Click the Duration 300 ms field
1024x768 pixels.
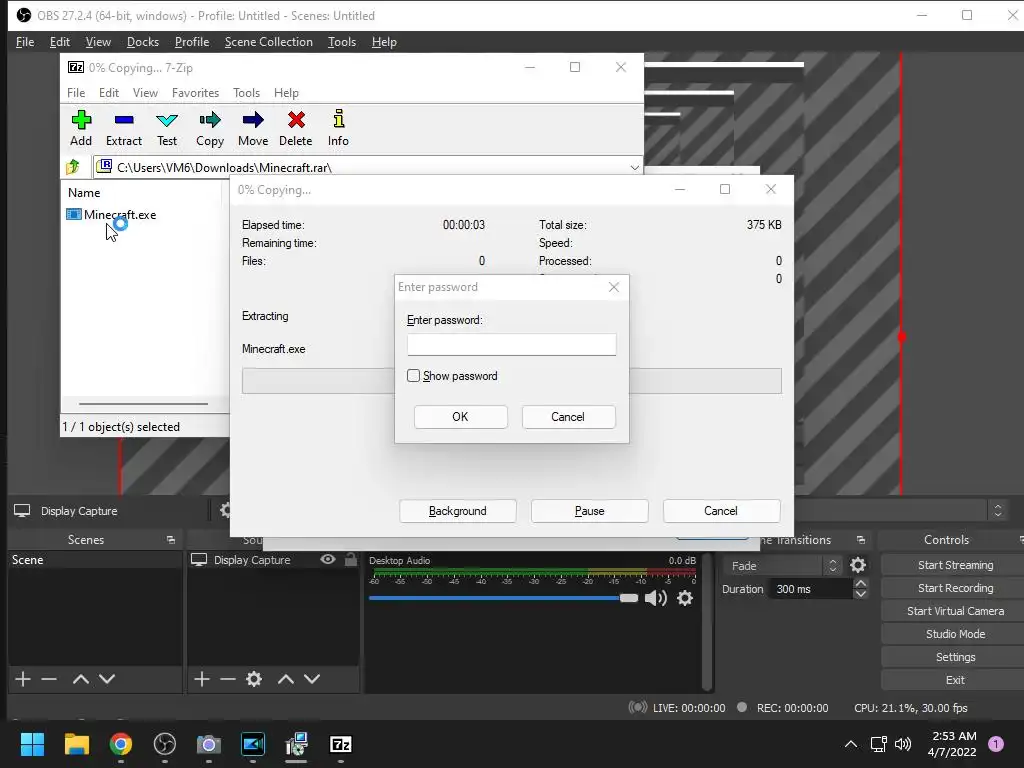click(x=812, y=588)
